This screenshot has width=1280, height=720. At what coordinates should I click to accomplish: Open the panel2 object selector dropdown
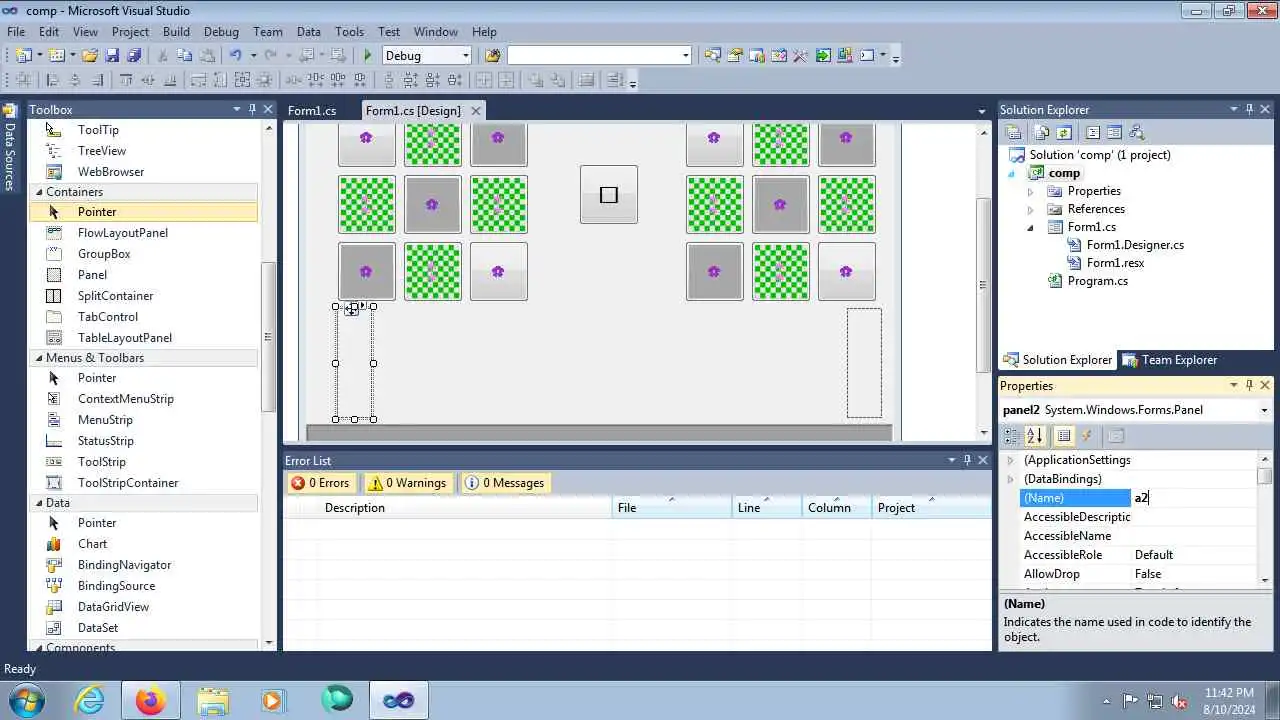(x=1264, y=410)
